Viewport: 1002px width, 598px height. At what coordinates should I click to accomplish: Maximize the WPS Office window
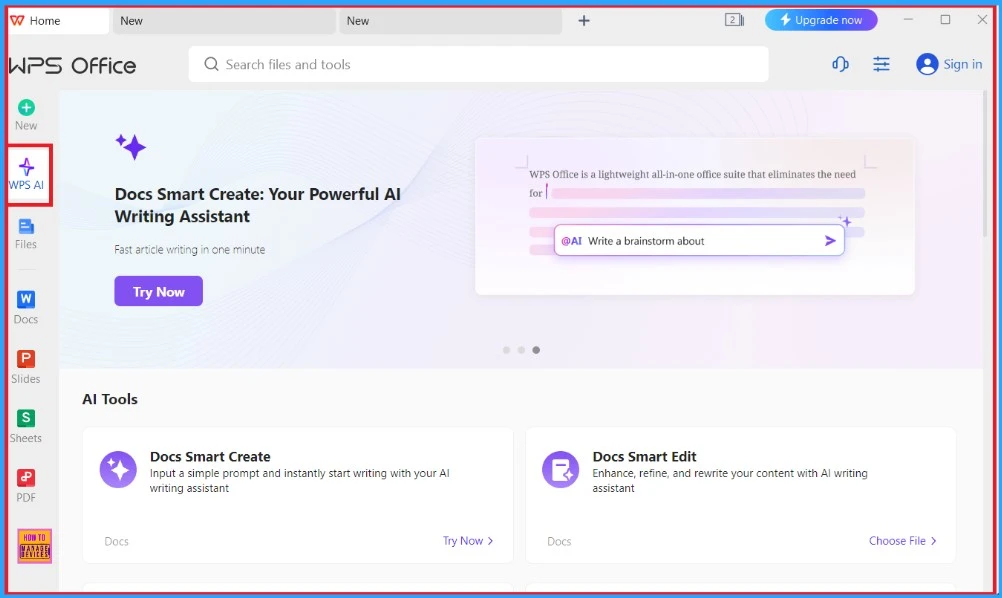(x=945, y=20)
